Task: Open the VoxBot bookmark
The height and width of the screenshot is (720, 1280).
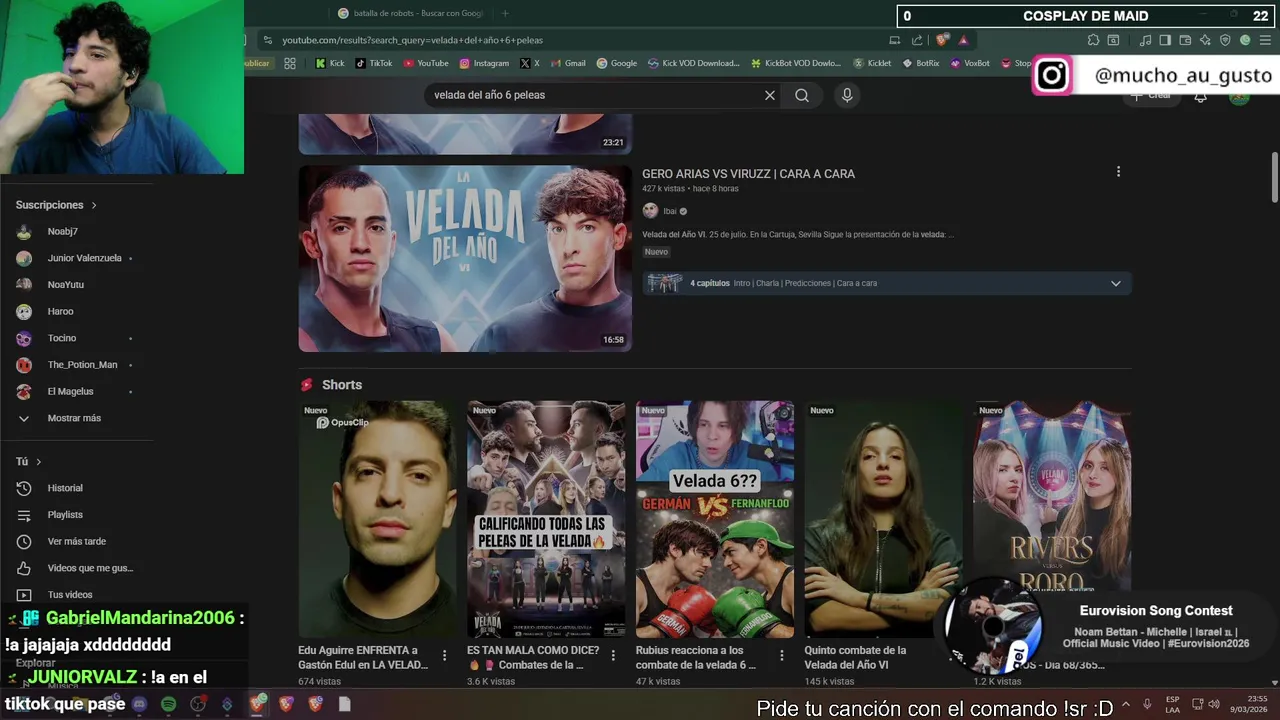Action: (x=970, y=63)
